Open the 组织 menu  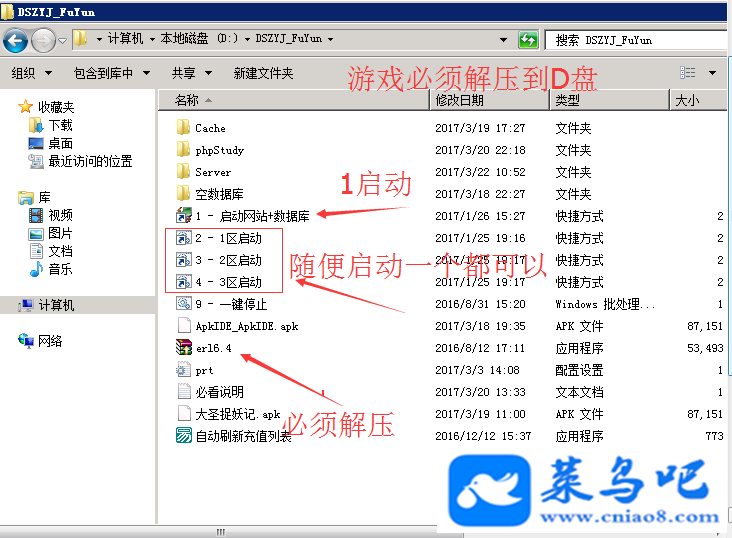click(32, 73)
